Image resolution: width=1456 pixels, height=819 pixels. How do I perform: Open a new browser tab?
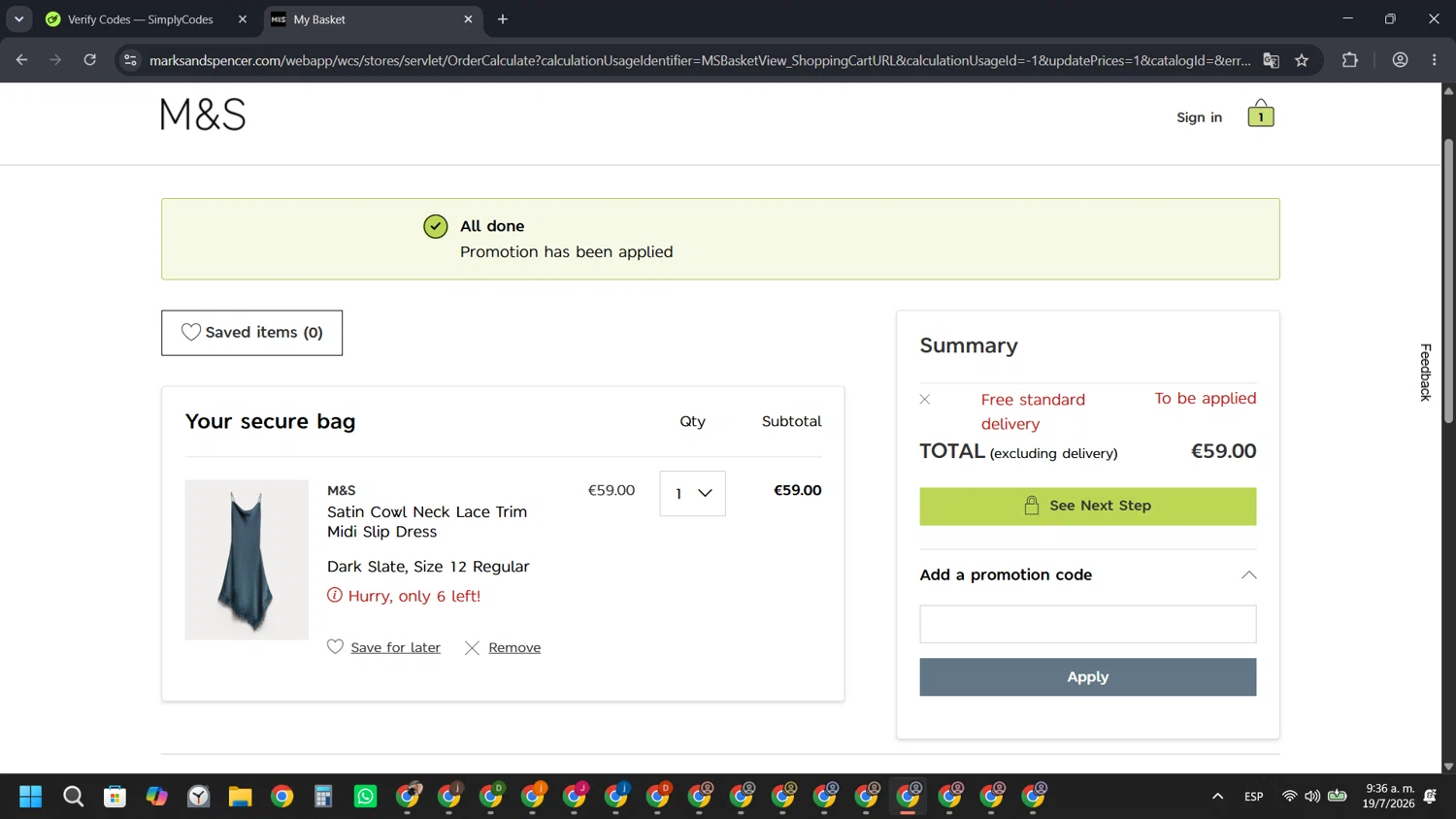pos(502,19)
